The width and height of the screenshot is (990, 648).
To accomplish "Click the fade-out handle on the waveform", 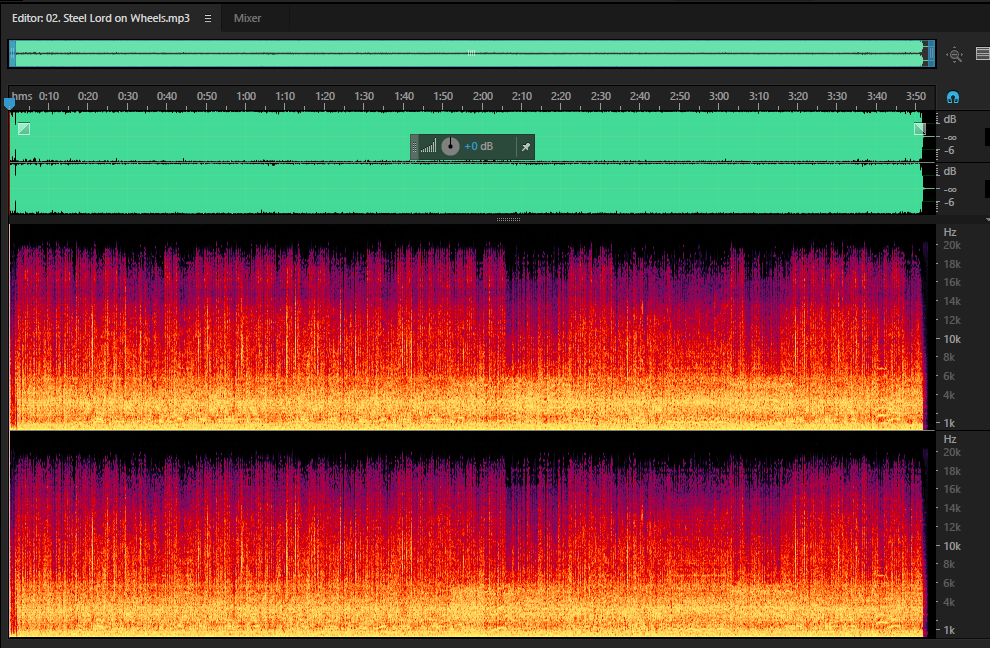I will click(920, 129).
